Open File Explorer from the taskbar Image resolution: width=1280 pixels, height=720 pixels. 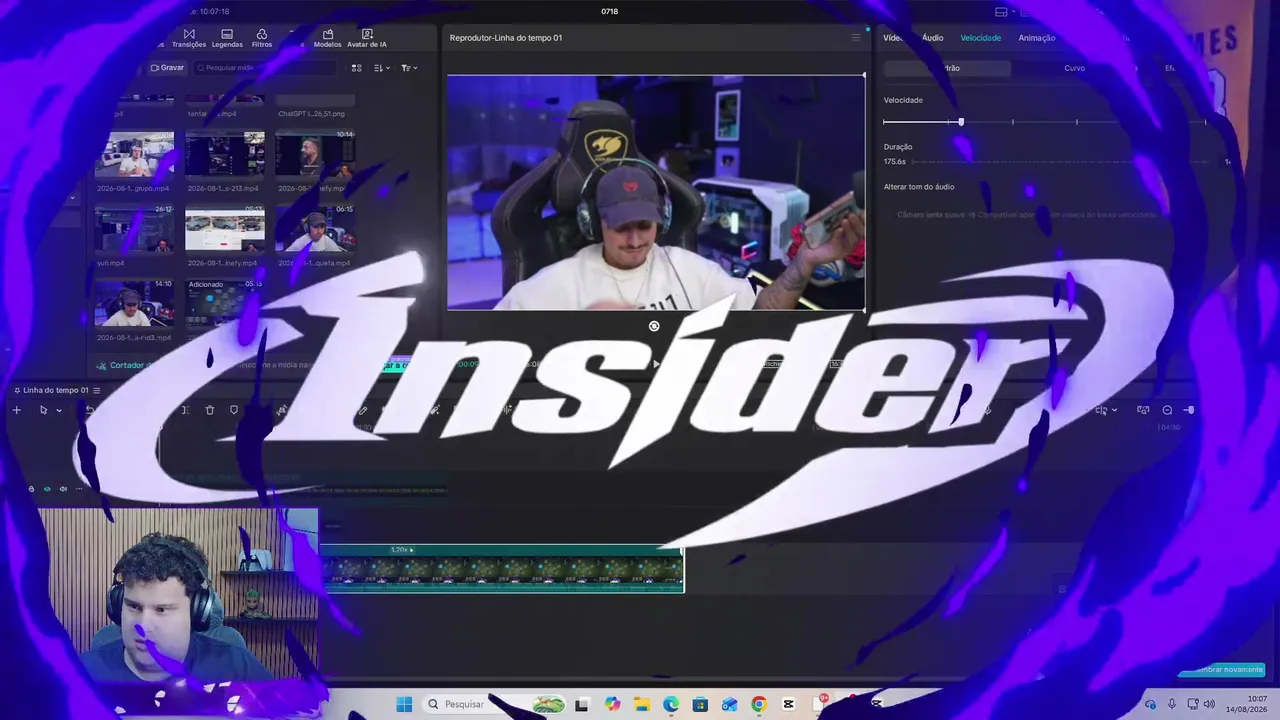click(641, 704)
